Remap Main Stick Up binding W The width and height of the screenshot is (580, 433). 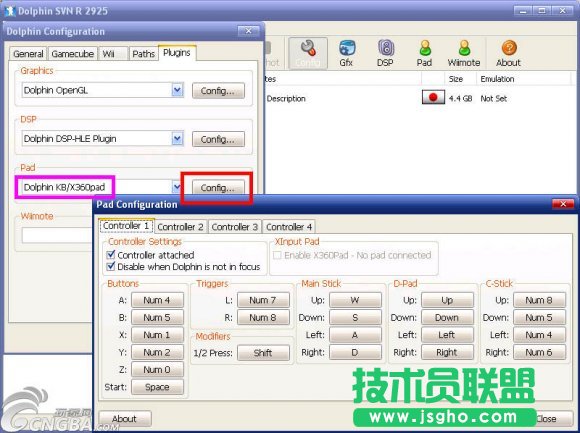tap(355, 300)
